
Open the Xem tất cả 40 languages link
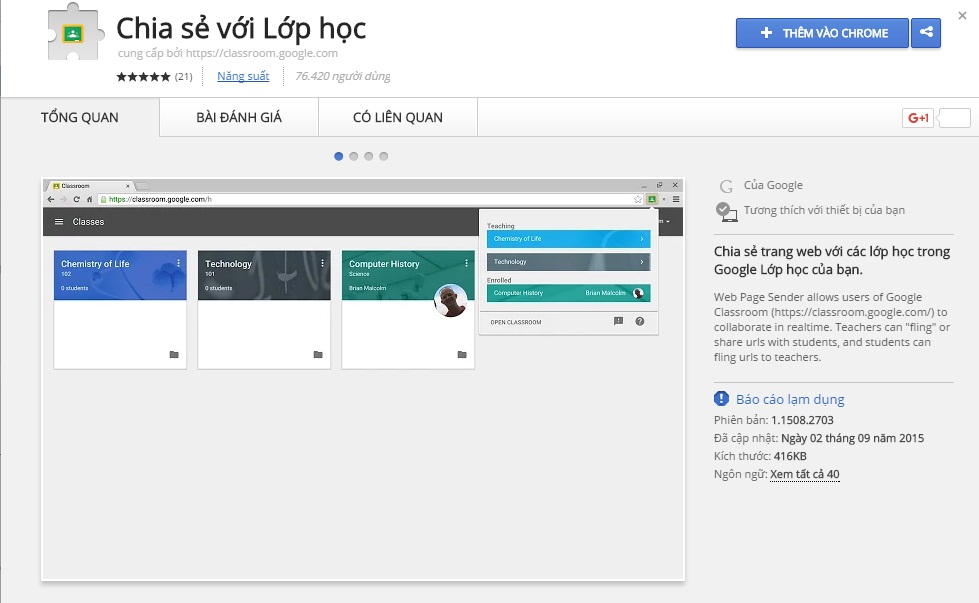pos(804,474)
